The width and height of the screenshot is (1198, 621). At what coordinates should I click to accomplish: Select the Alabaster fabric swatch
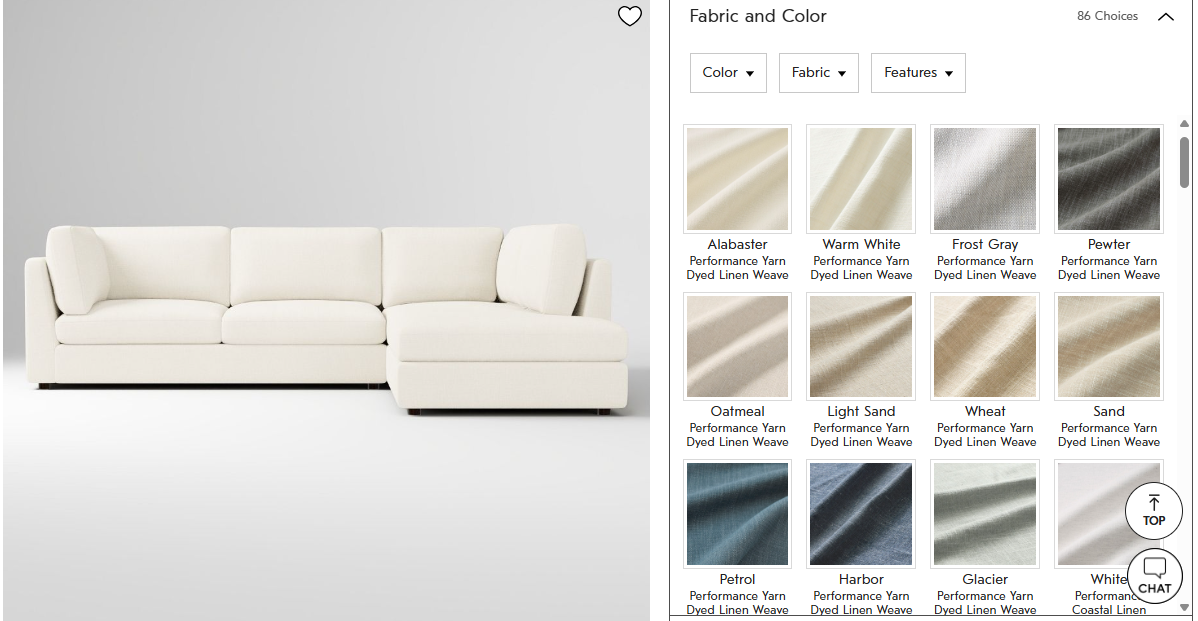pos(737,179)
